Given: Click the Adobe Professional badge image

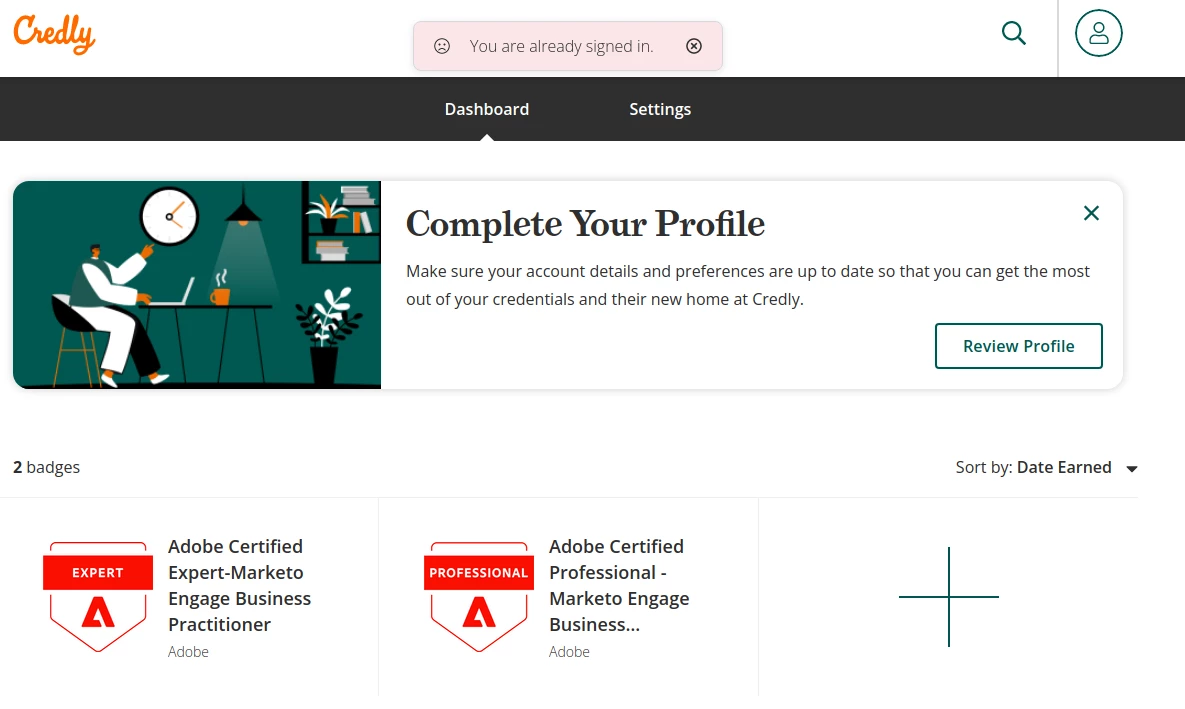Looking at the screenshot, I should [x=478, y=596].
